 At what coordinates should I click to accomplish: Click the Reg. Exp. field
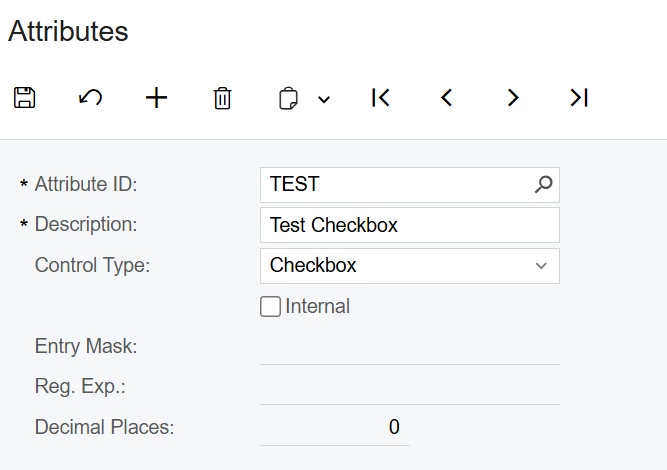tap(410, 387)
